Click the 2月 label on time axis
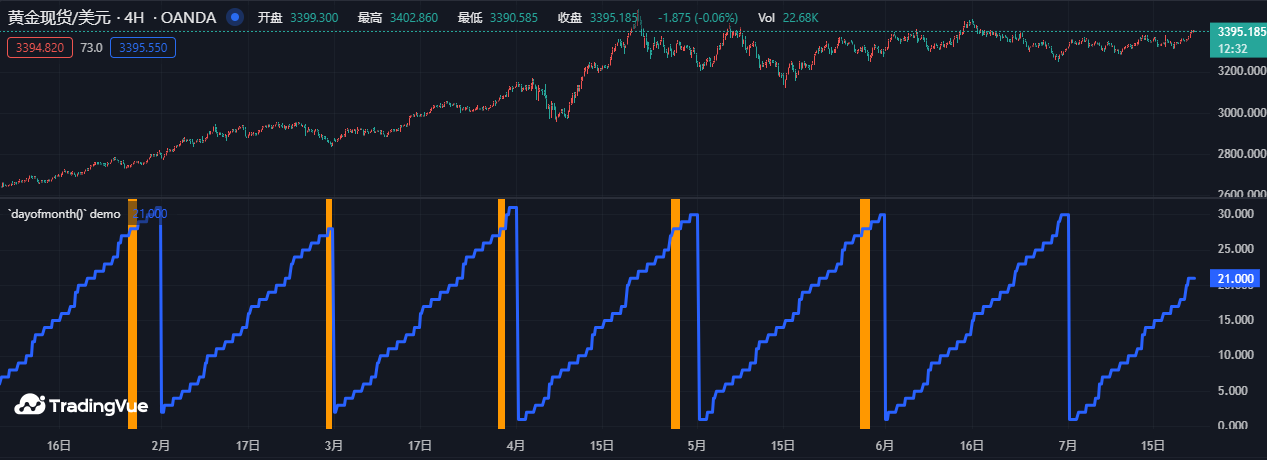Image resolution: width=1267 pixels, height=460 pixels. 160,445
